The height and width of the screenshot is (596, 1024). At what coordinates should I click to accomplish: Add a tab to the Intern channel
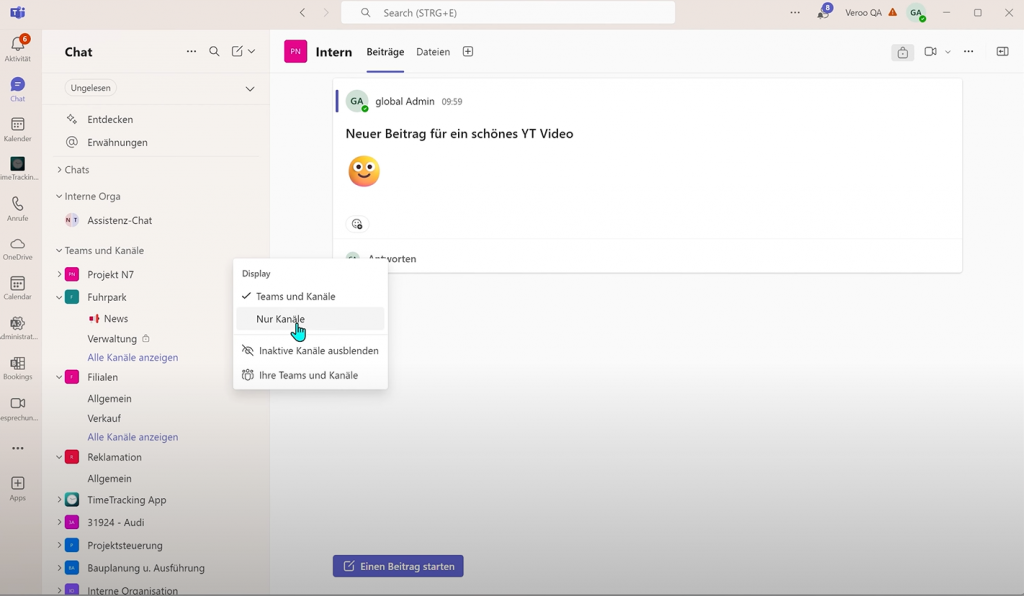coord(468,52)
